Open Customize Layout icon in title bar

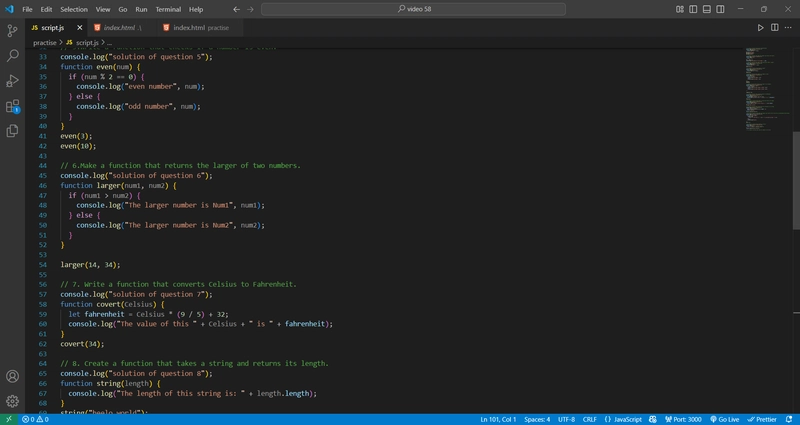pyautogui.click(x=680, y=9)
